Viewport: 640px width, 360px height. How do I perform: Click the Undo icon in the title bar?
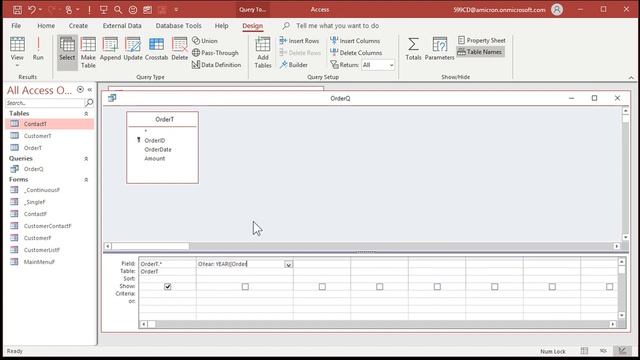[x=31, y=9]
